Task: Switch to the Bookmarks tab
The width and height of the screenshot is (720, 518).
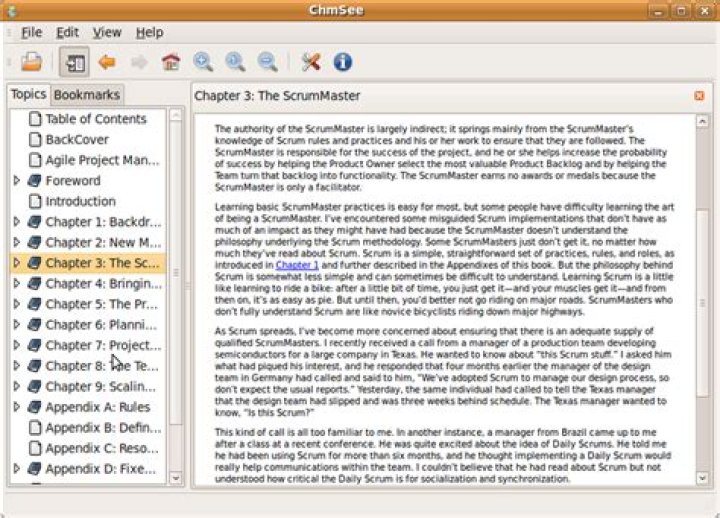Action: (87, 95)
